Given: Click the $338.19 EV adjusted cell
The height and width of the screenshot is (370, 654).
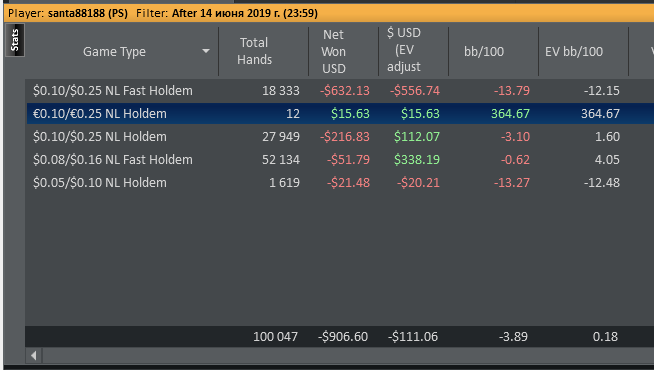Looking at the screenshot, I should point(417,159).
